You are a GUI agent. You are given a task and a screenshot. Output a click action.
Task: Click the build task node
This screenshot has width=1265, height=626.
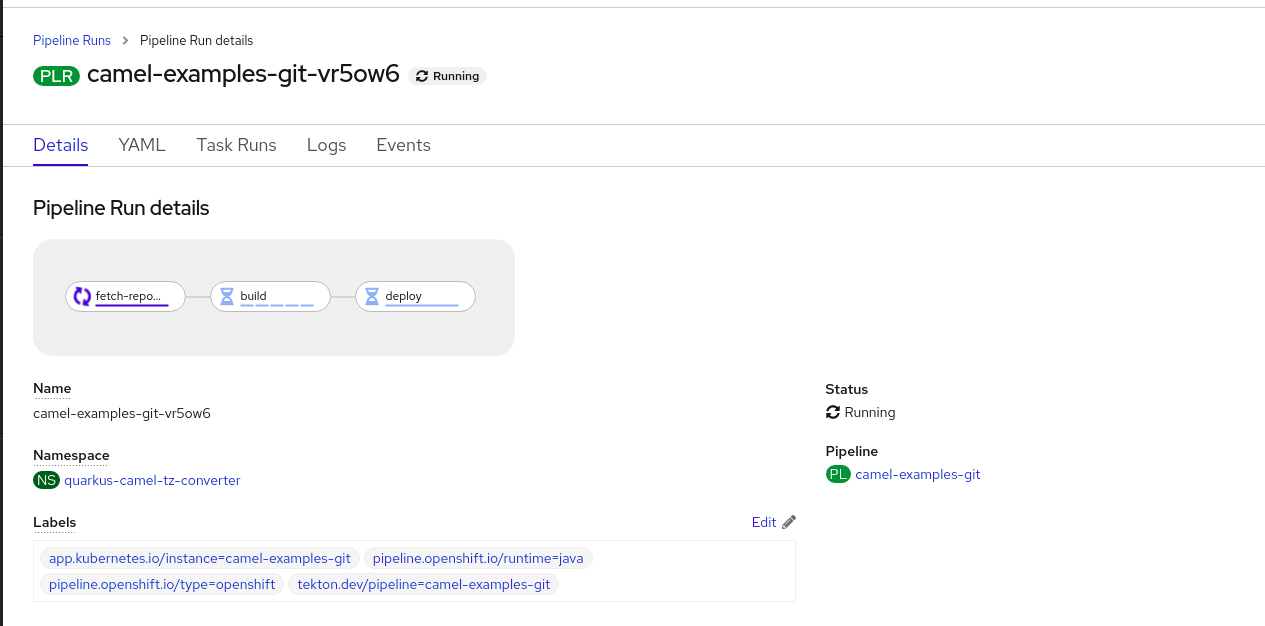(x=270, y=297)
